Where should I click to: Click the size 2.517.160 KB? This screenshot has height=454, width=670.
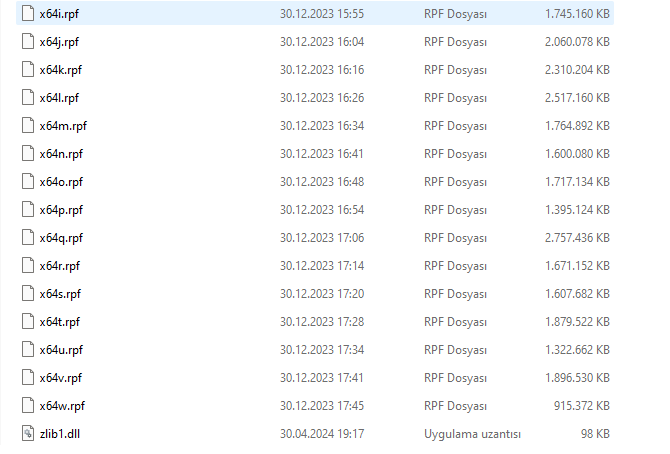(x=577, y=98)
